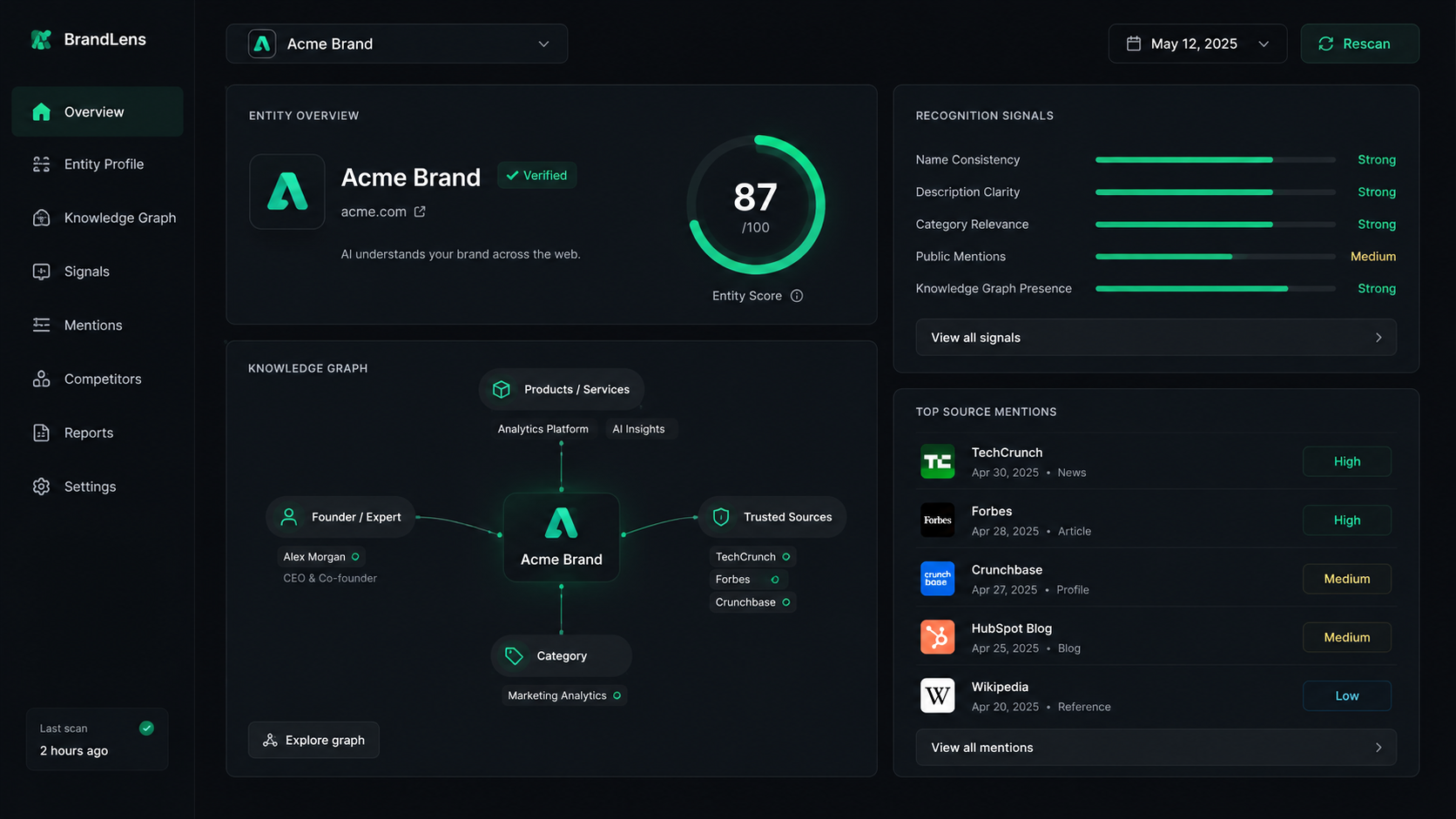This screenshot has height=819, width=1456.
Task: Click View all mentions
Action: click(1156, 748)
